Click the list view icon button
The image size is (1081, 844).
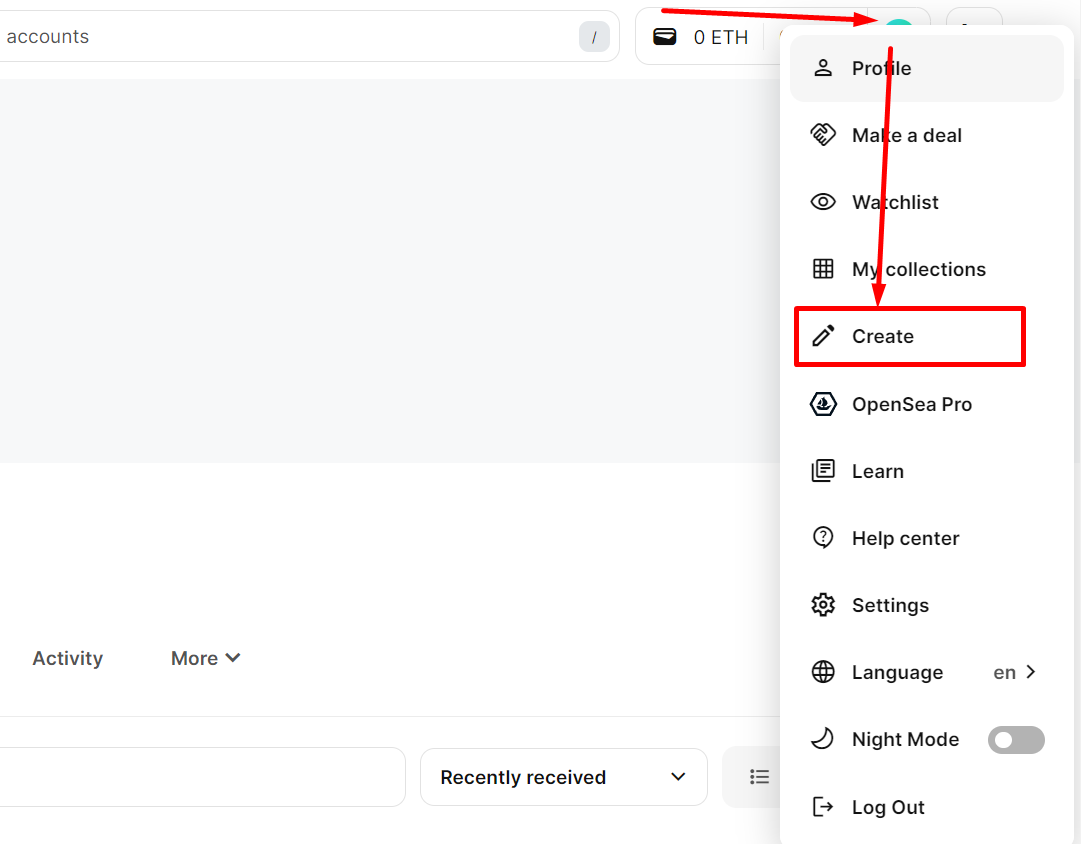click(x=760, y=777)
